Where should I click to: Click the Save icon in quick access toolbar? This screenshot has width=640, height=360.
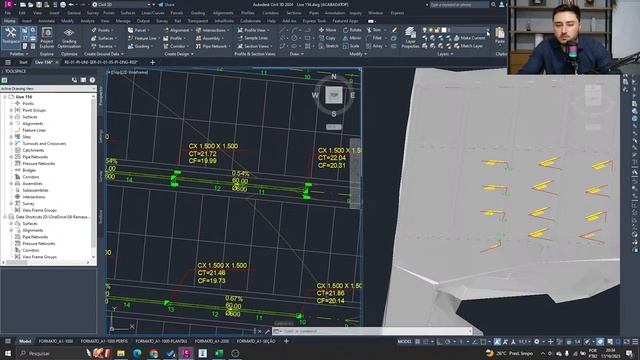click(38, 4)
